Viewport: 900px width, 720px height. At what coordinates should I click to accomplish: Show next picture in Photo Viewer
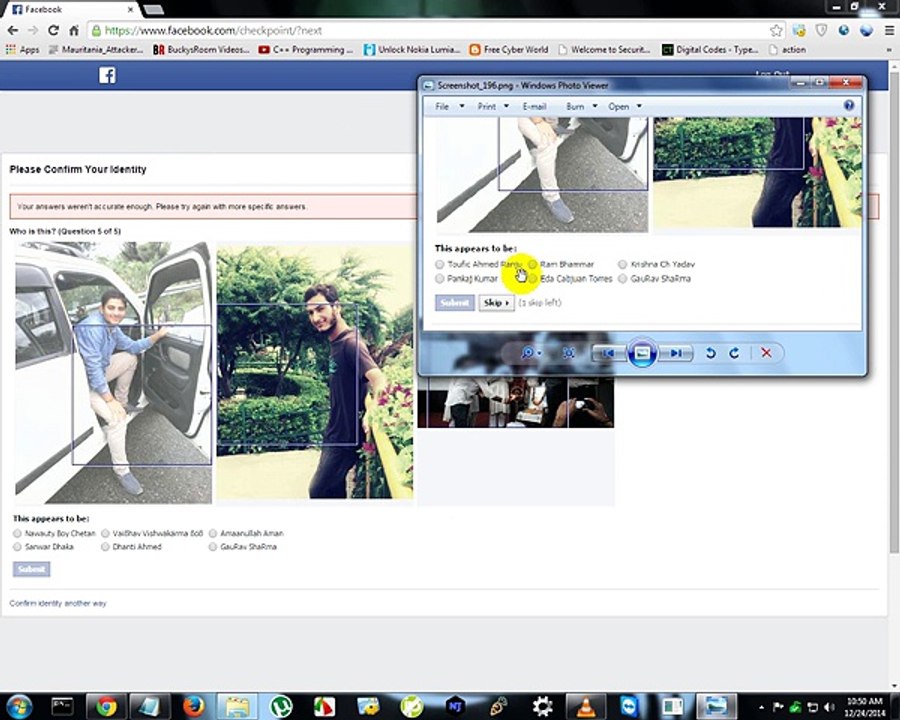pyautogui.click(x=676, y=353)
